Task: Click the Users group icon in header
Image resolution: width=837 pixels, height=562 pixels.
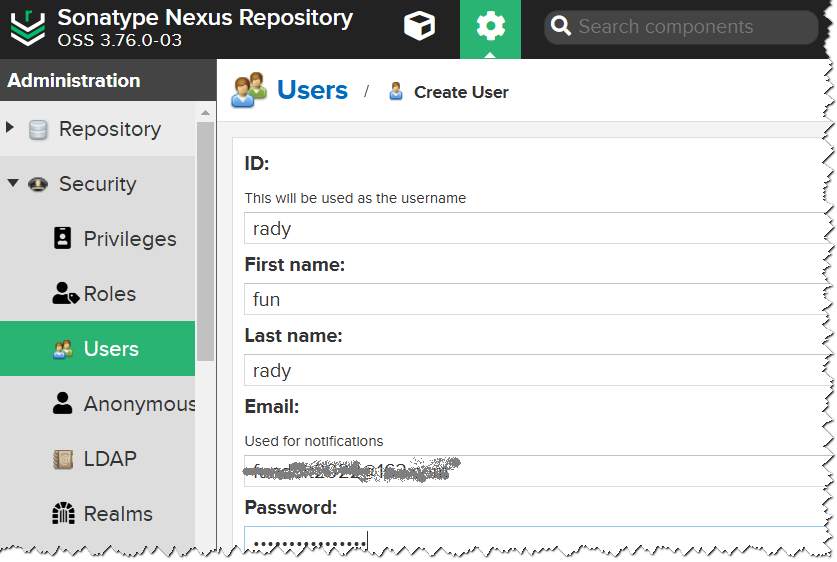Action: pyautogui.click(x=249, y=90)
